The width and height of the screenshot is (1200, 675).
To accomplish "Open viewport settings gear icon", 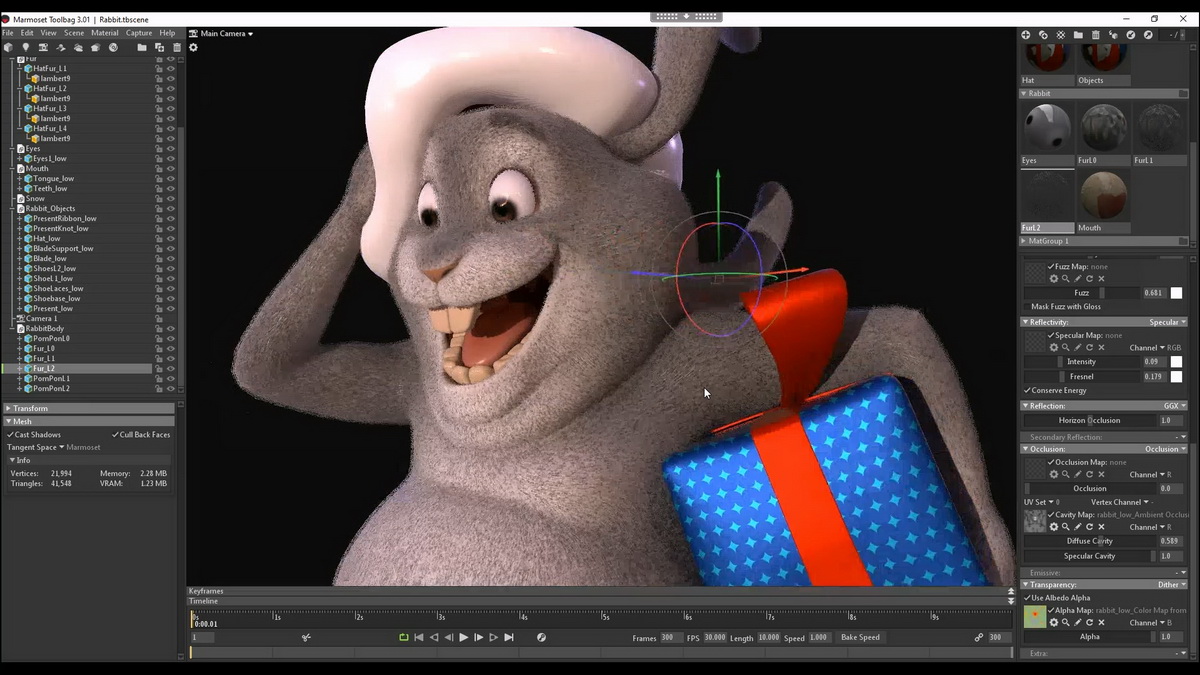I will pyautogui.click(x=193, y=47).
